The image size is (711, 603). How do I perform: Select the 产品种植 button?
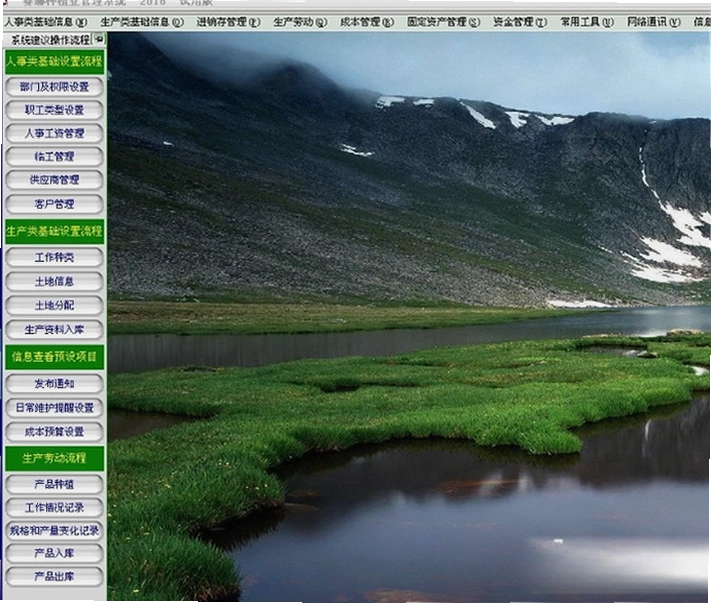pyautogui.click(x=54, y=484)
